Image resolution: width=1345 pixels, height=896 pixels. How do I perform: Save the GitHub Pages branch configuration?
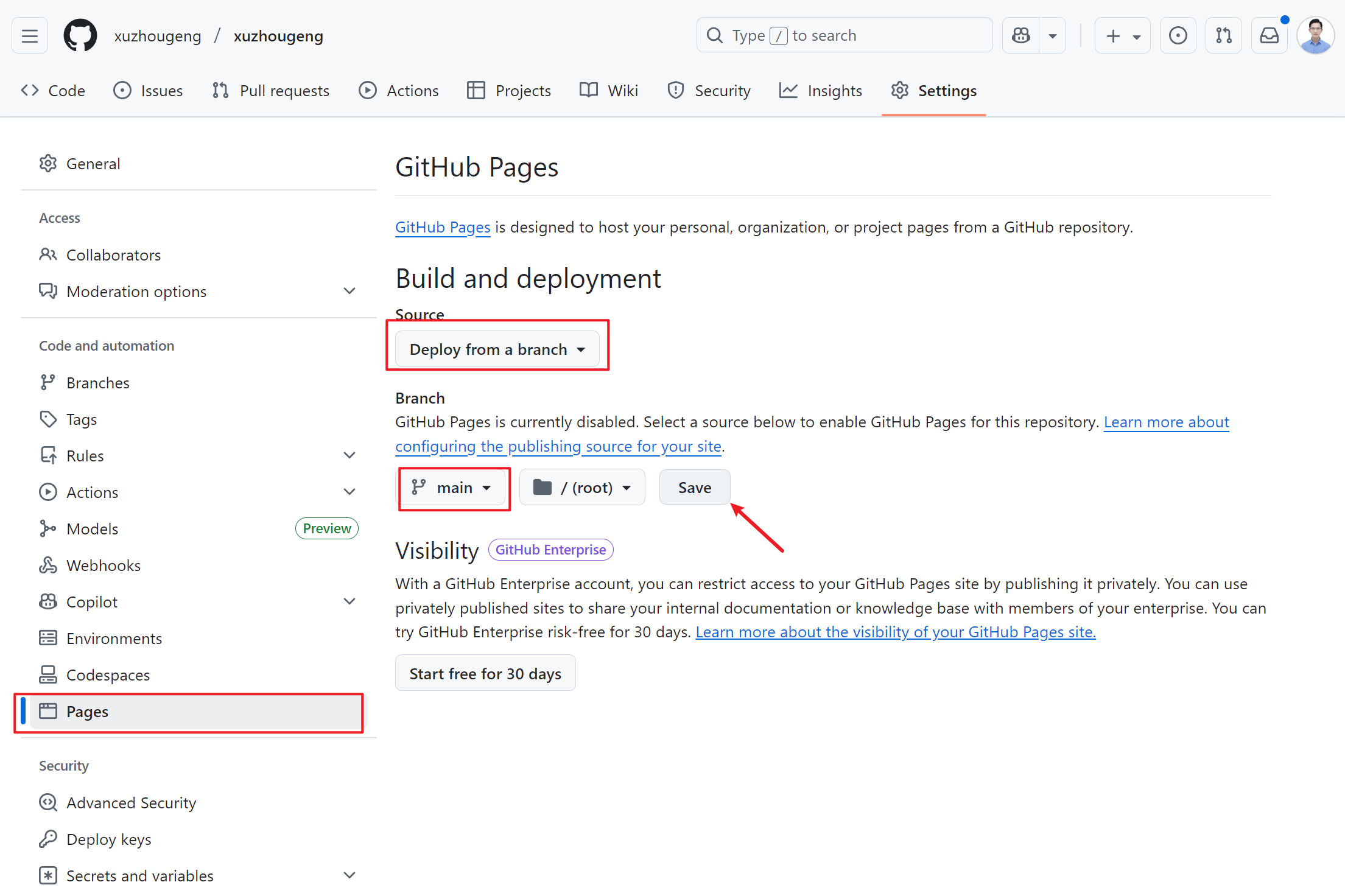[x=694, y=487]
